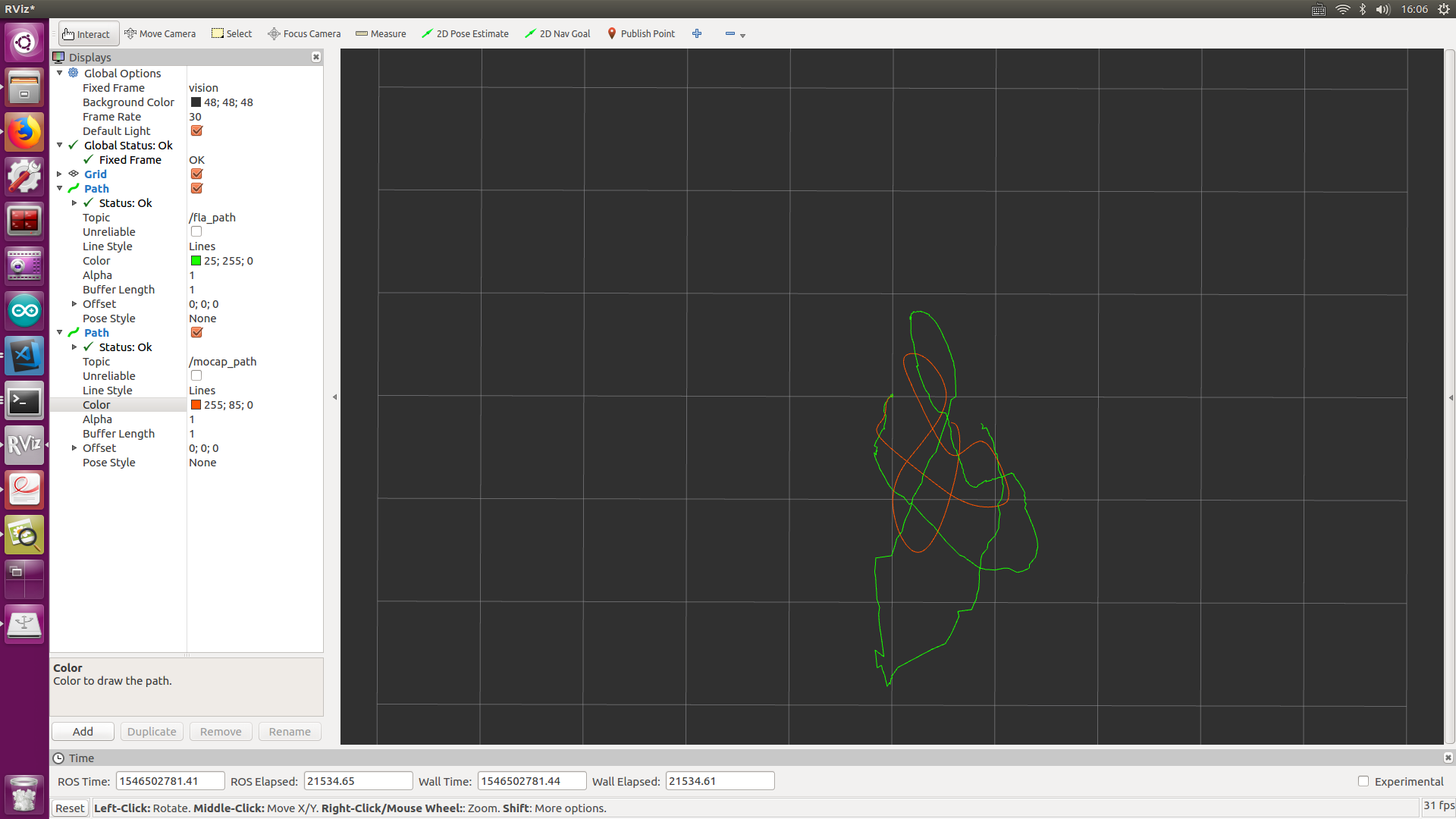Select the Interact tool
This screenshot has width=1456, height=819.
click(x=86, y=33)
